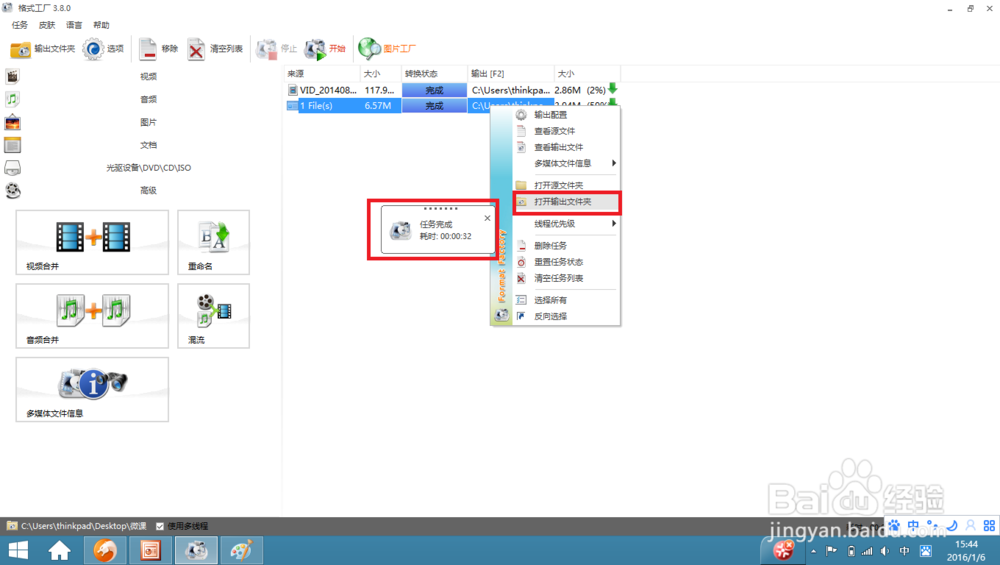
Task: Open the 重命名 rename tool
Action: [214, 242]
